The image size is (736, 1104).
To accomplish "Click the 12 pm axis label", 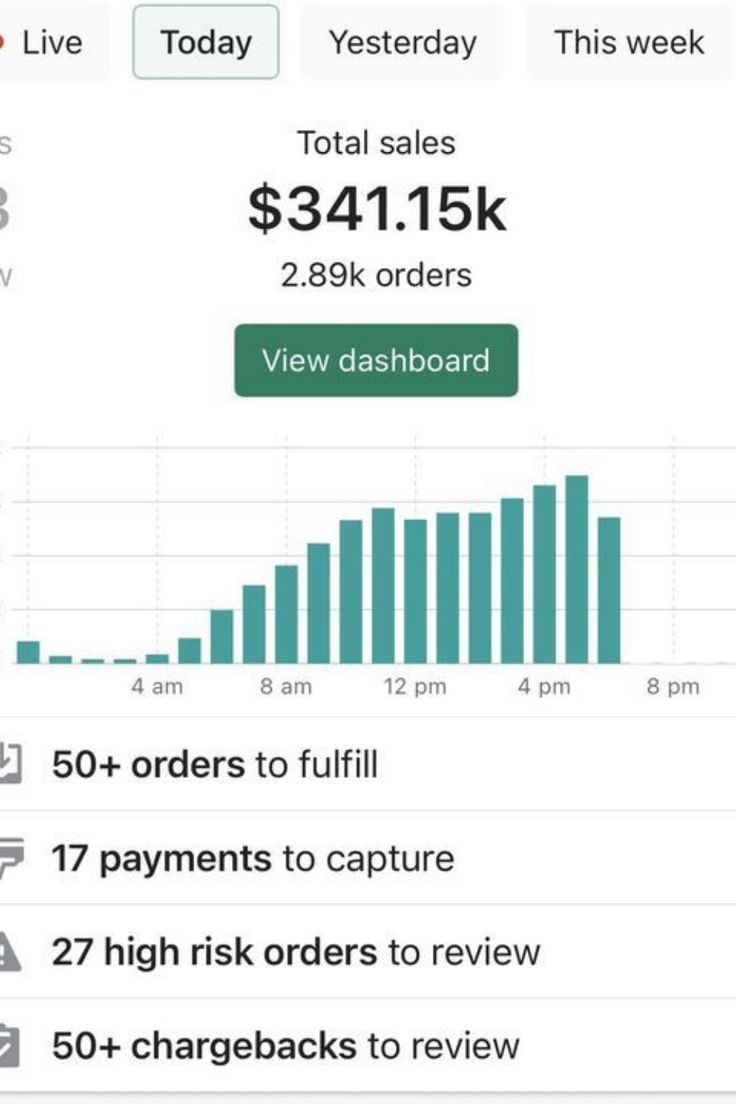I will pyautogui.click(x=415, y=686).
